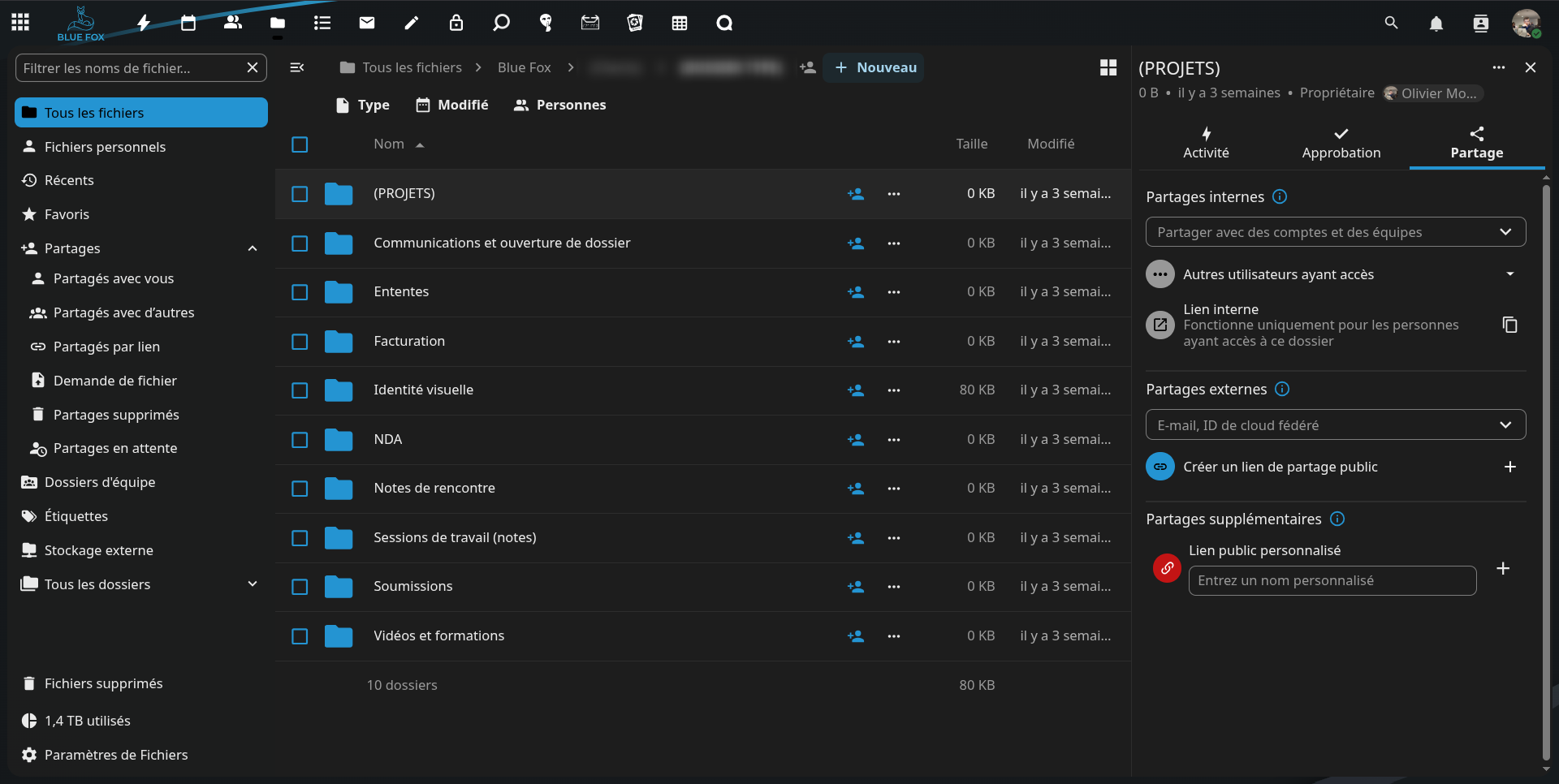Check the box for Soumissions folder
The image size is (1559, 784).
[300, 587]
